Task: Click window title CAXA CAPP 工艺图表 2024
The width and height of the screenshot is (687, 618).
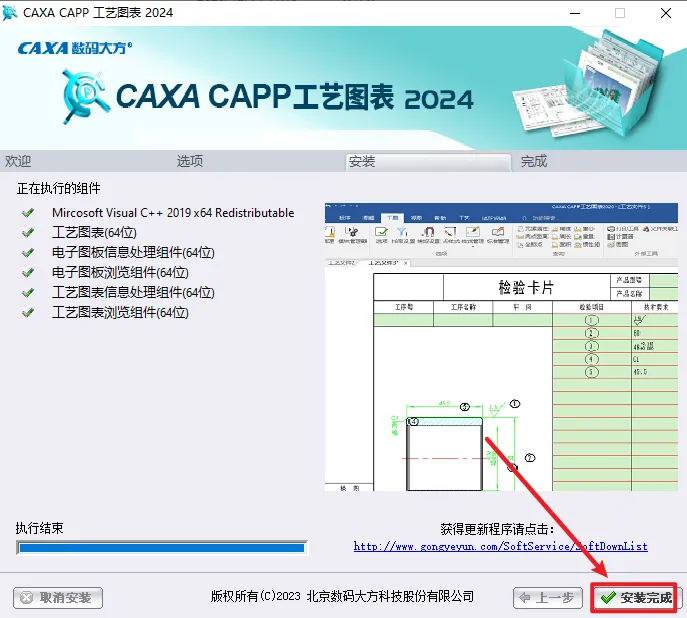Action: point(98,13)
